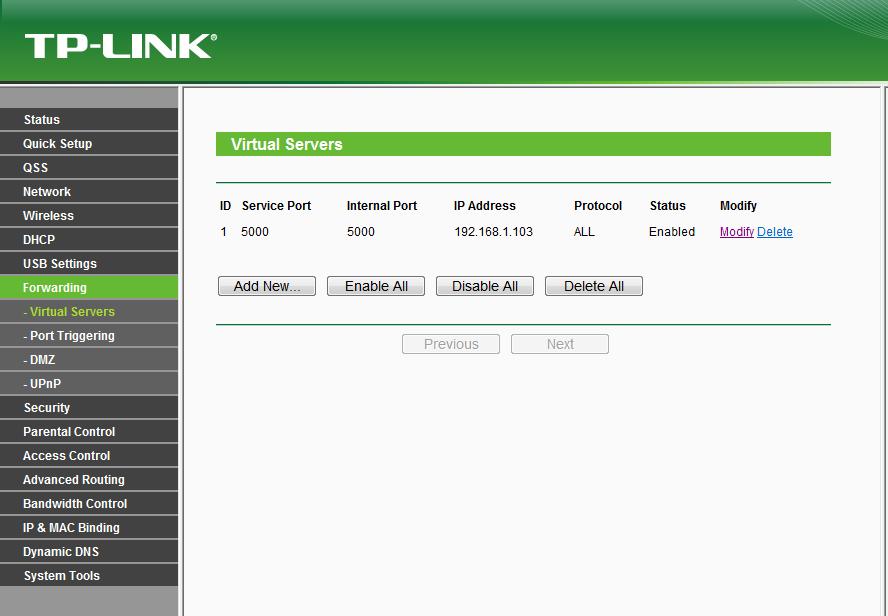Expand the Wireless settings section

point(48,216)
